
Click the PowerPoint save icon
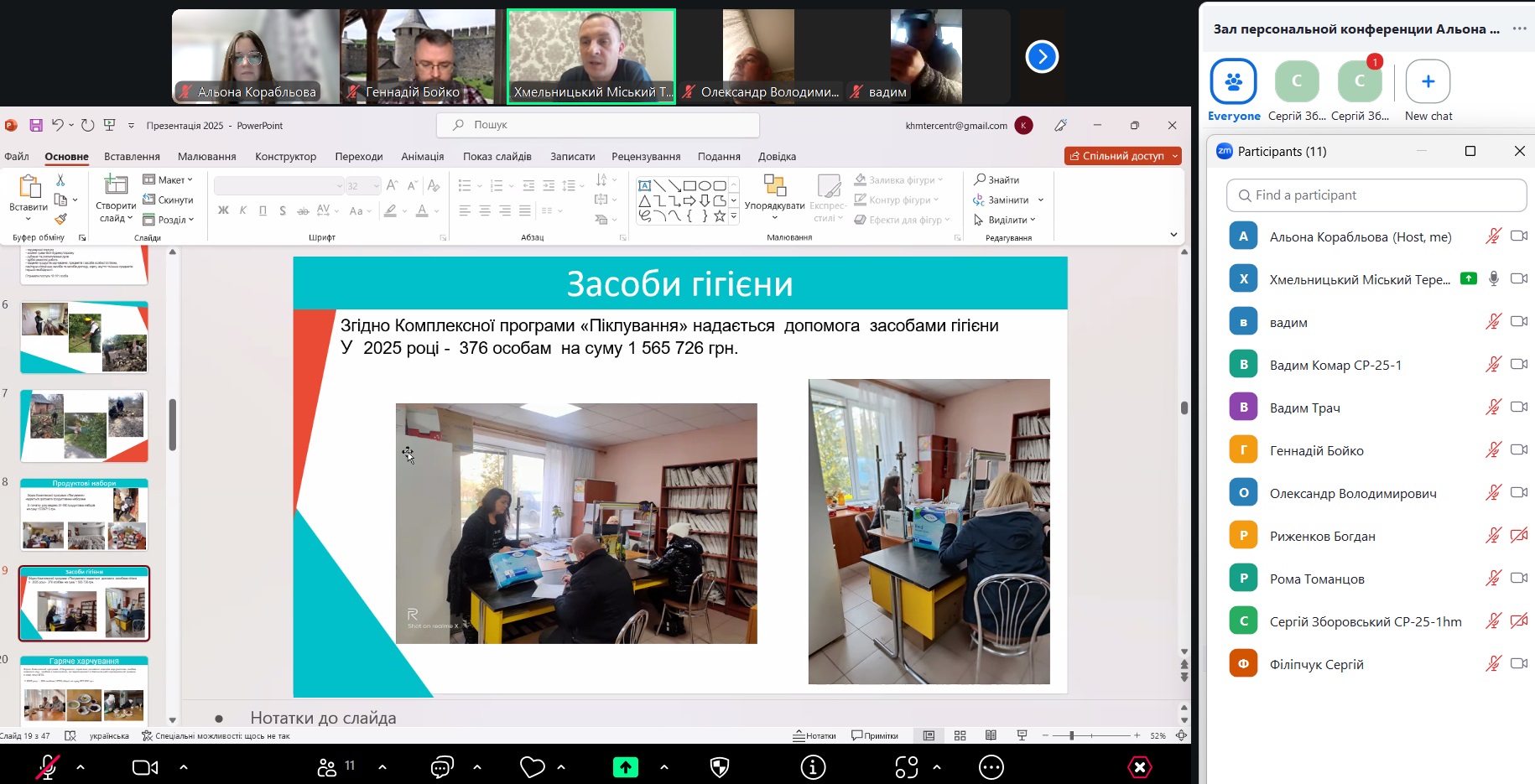click(x=36, y=125)
